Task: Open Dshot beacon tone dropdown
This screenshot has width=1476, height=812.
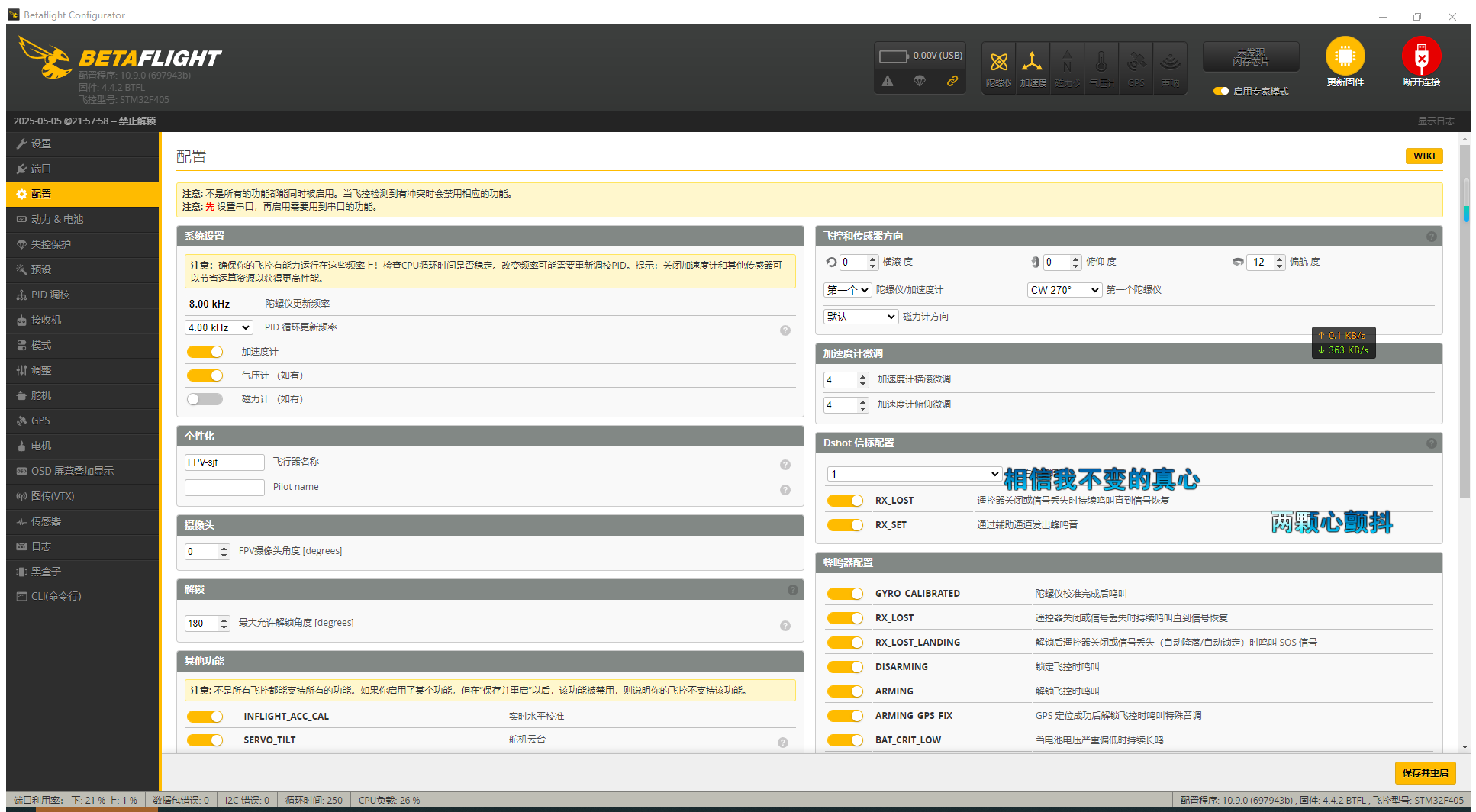Action: [914, 474]
